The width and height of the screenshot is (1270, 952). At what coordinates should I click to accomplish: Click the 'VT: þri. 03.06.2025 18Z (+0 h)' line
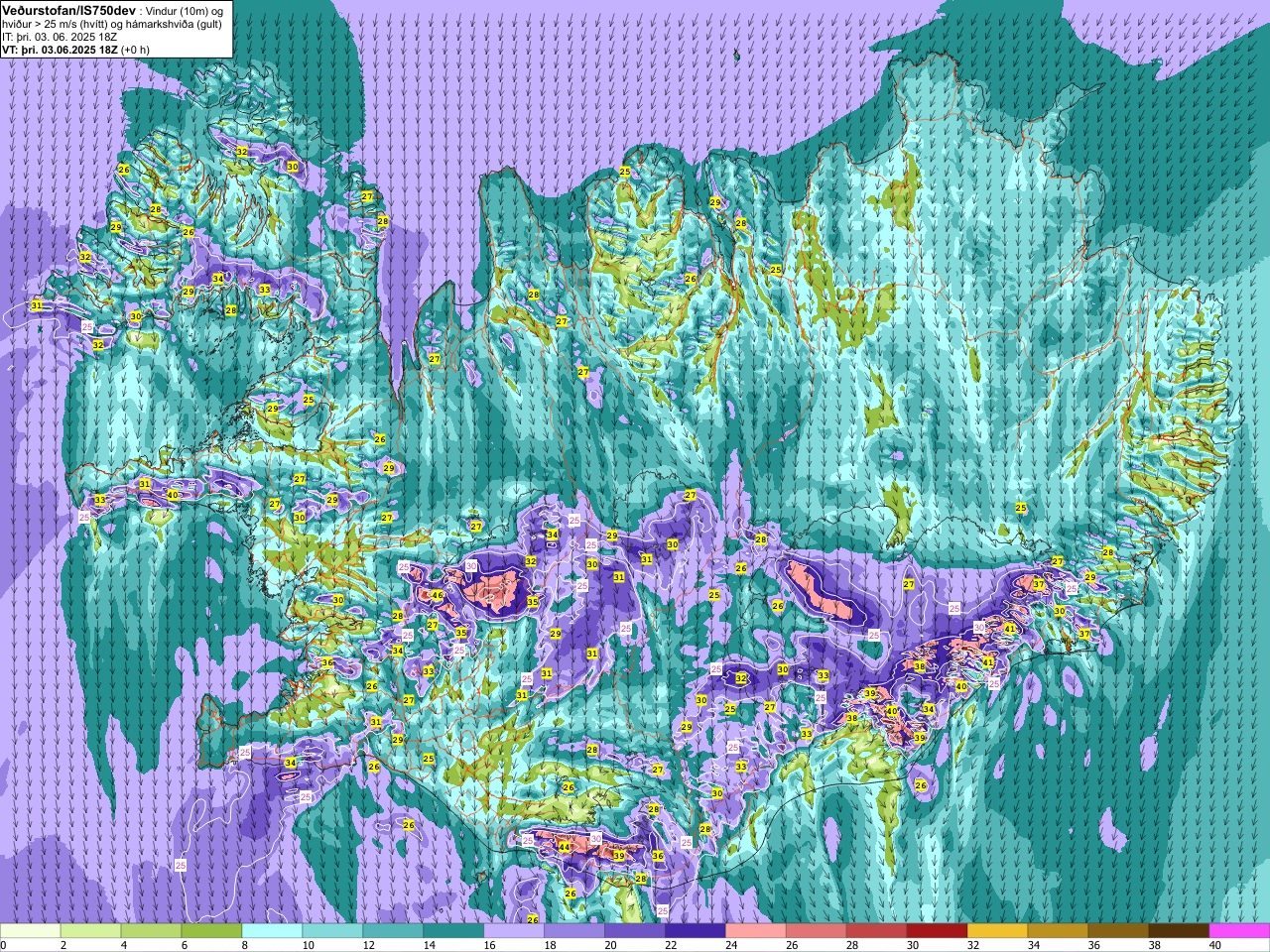tap(76, 50)
